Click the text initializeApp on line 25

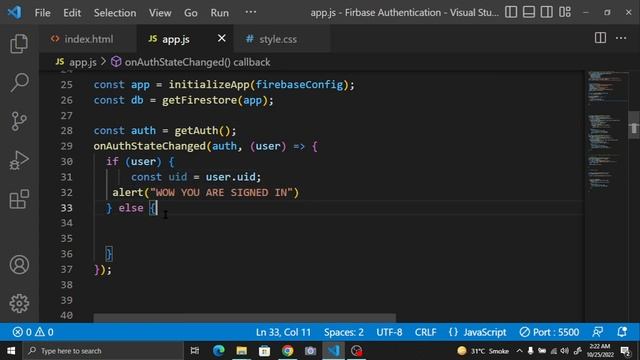click(x=209, y=84)
